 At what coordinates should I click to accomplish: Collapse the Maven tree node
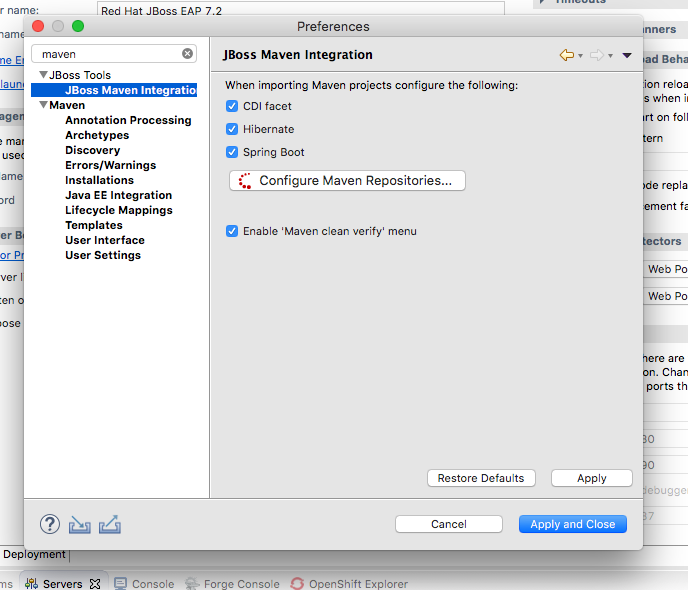point(43,105)
